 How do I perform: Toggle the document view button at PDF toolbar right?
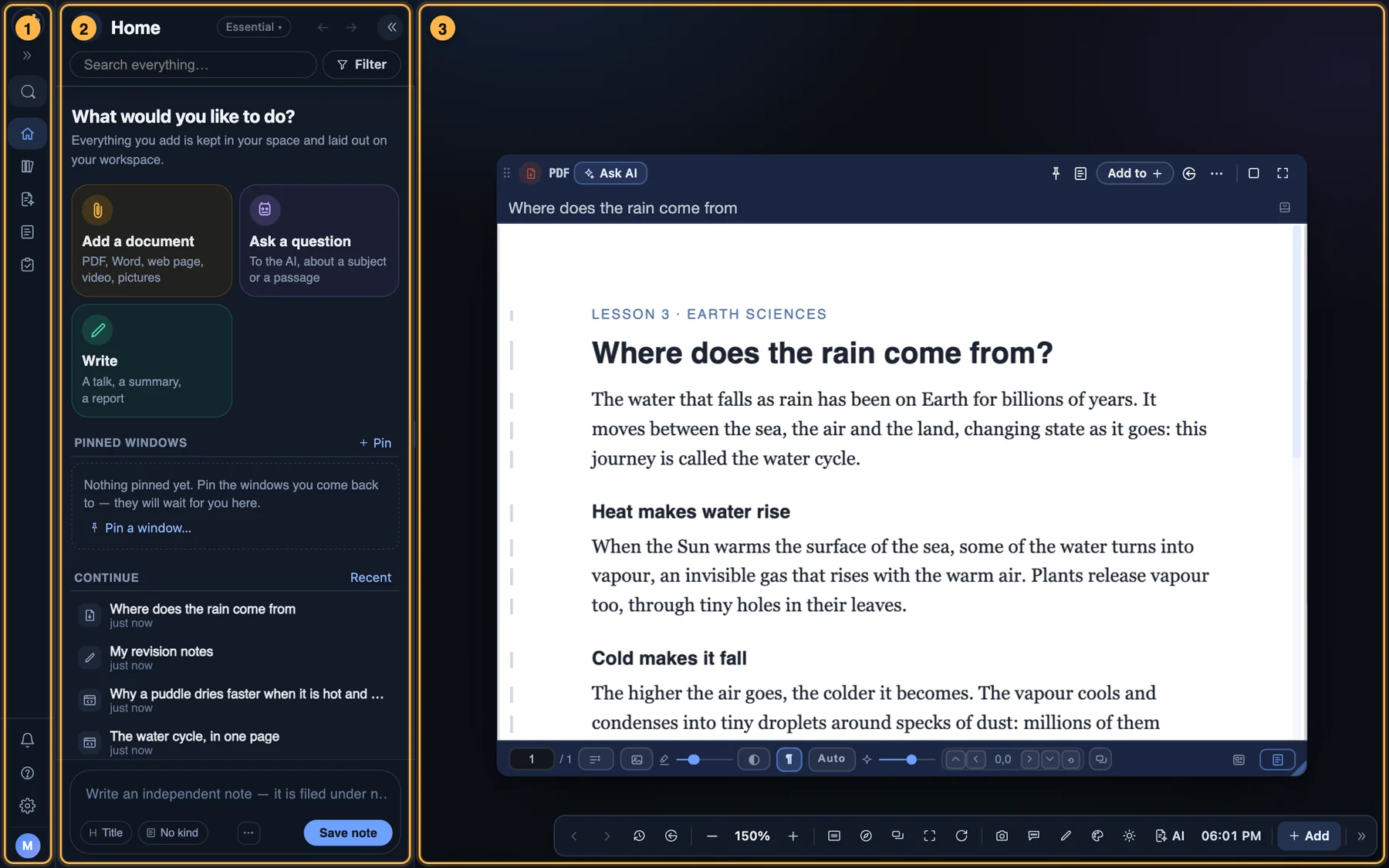pyautogui.click(x=1277, y=759)
